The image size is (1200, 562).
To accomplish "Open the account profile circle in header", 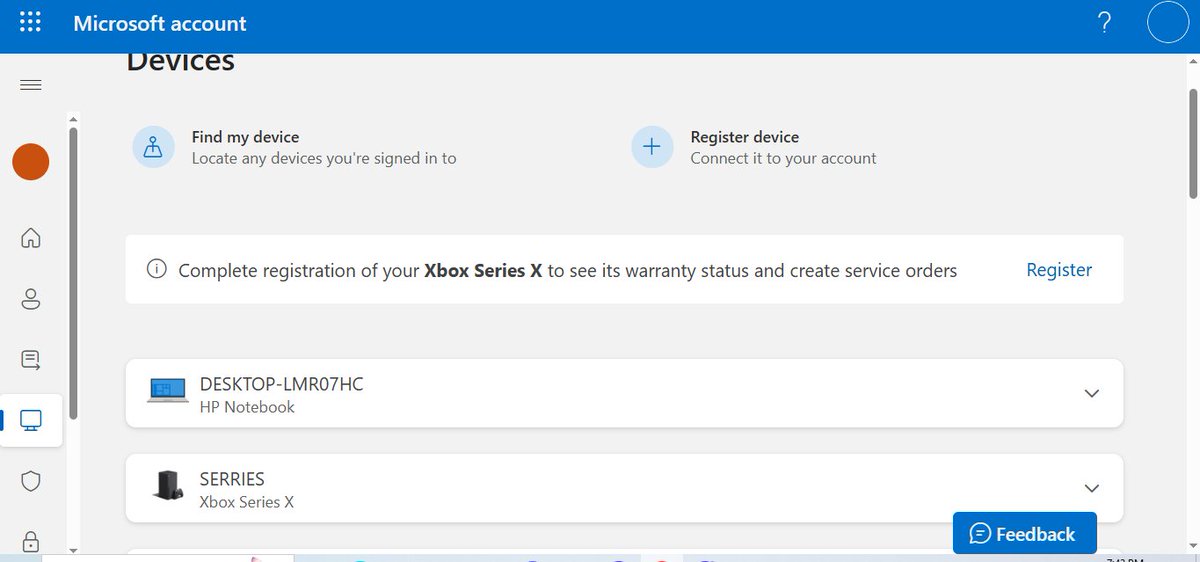I will (x=1167, y=23).
